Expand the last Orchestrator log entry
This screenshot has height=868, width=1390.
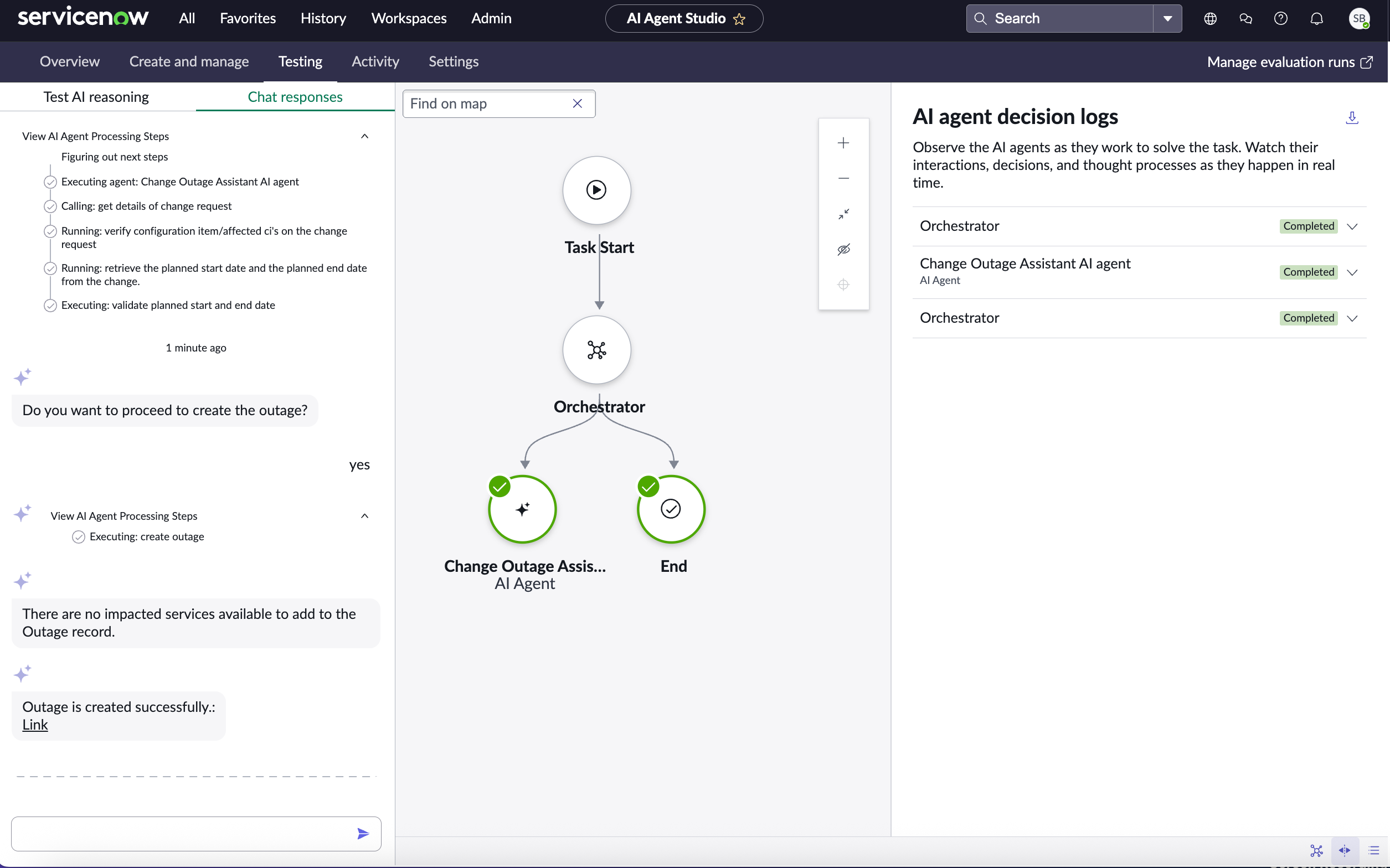(1352, 318)
